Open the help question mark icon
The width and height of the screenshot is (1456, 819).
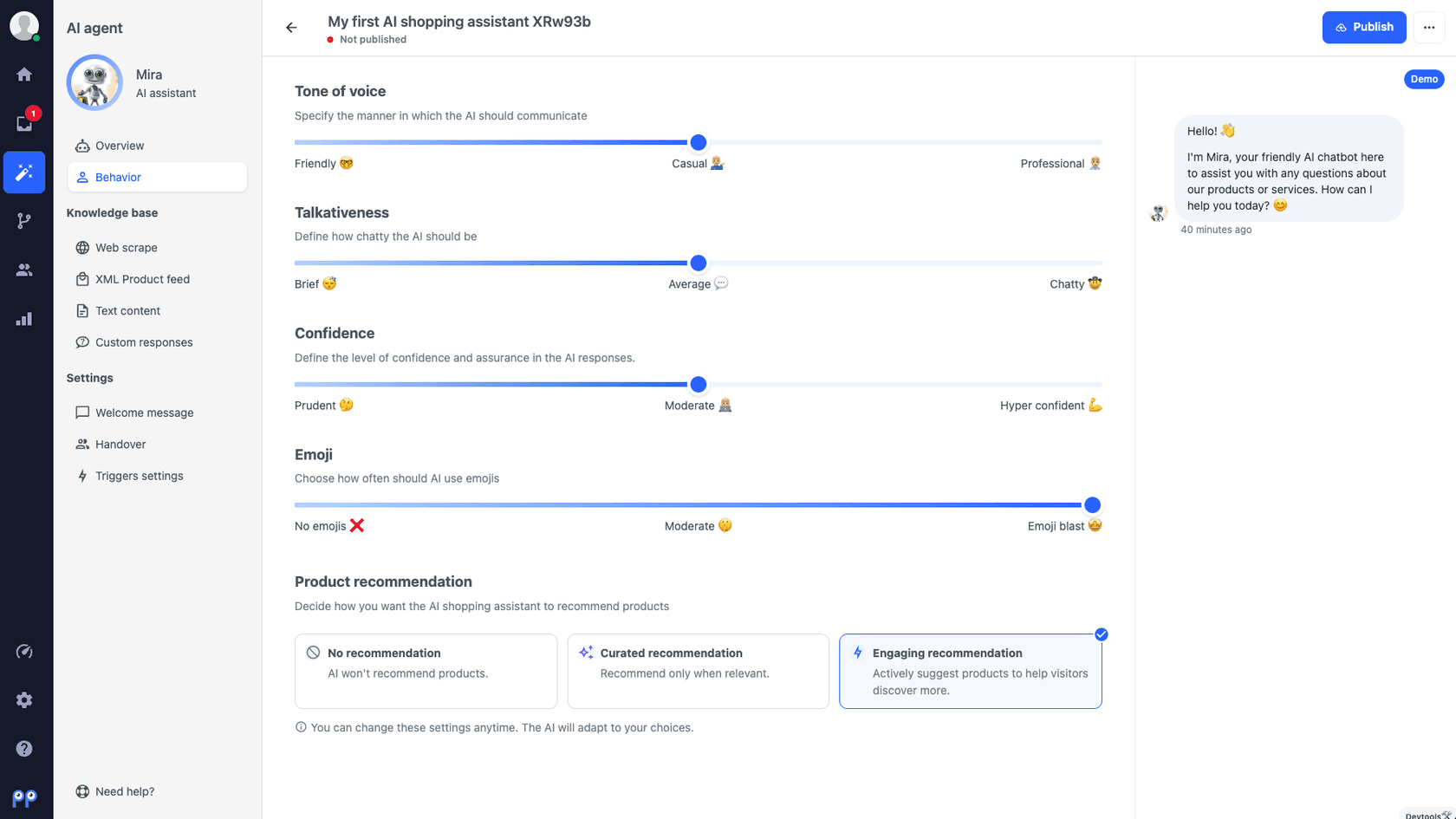24,749
